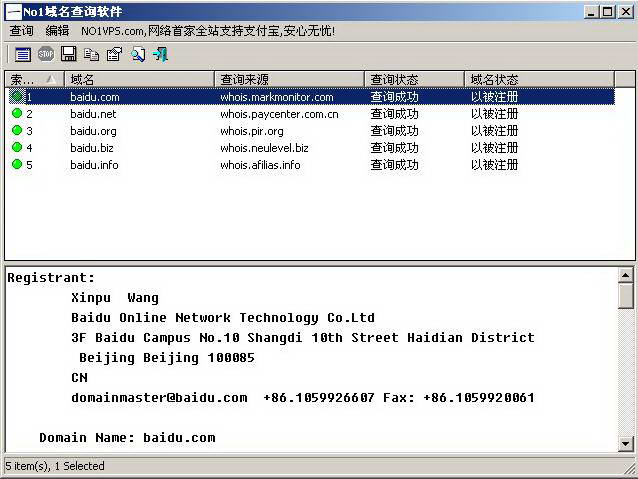Image resolution: width=638 pixels, height=479 pixels.
Task: Click the Beijing Beijing 100085 line
Action: pyautogui.click(x=167, y=358)
